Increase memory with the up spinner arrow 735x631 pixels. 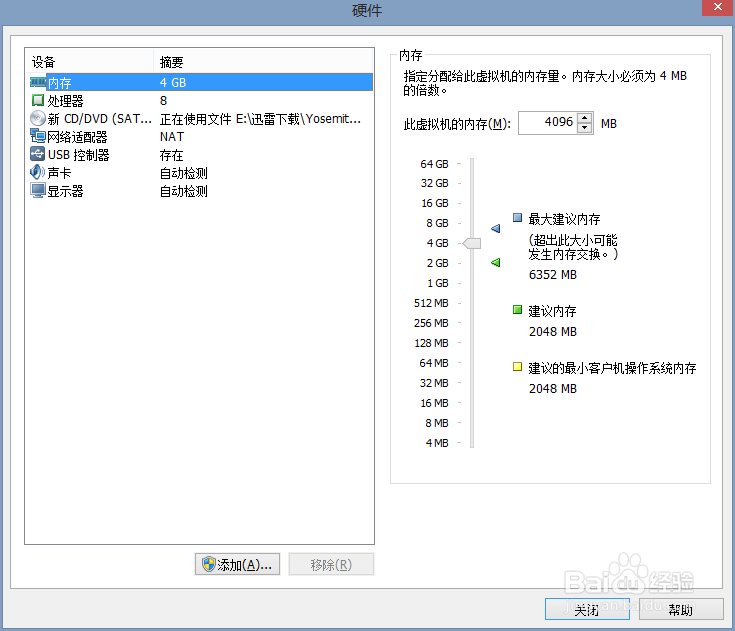click(585, 118)
